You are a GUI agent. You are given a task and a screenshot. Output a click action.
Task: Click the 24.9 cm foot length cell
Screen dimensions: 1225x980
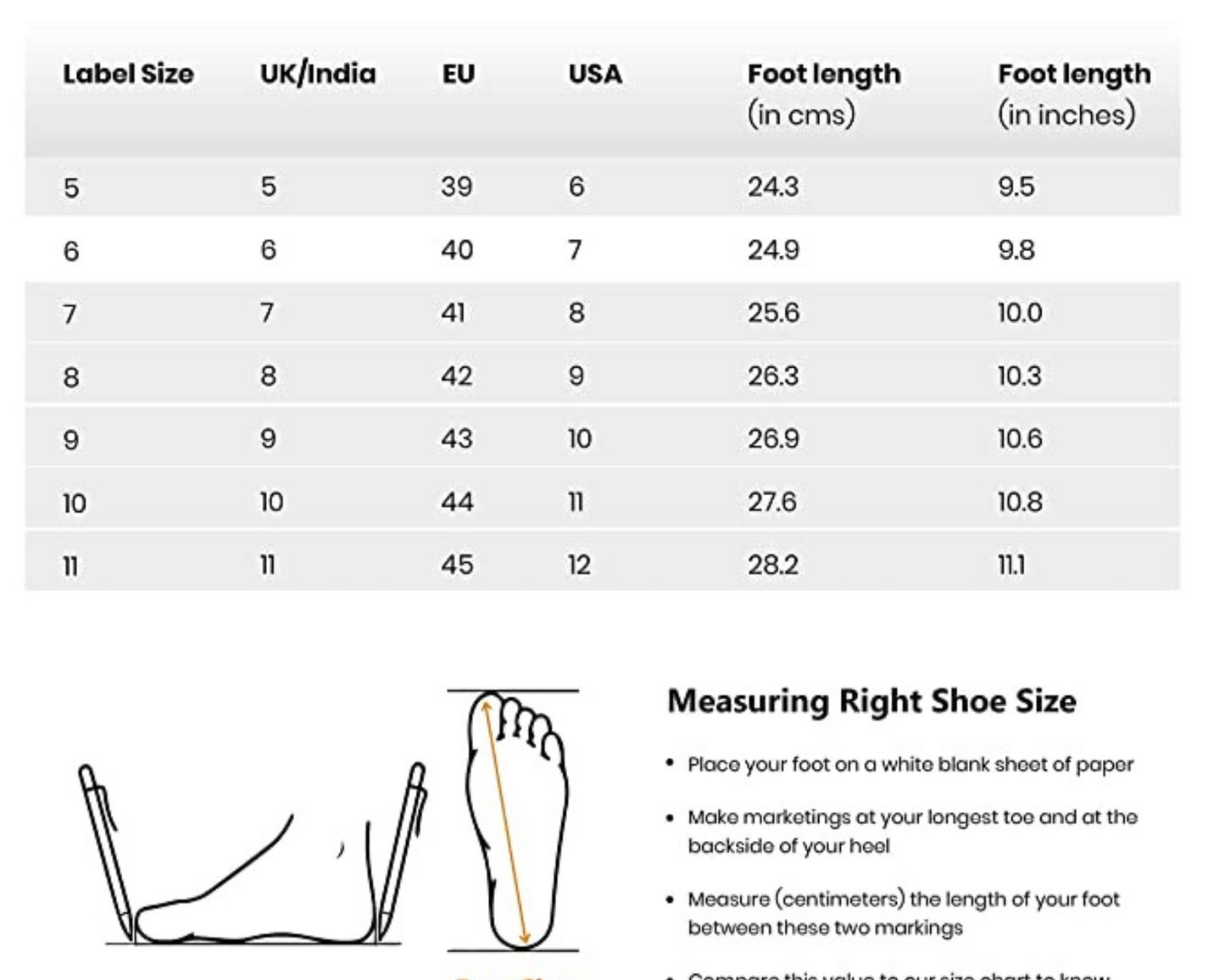773,250
